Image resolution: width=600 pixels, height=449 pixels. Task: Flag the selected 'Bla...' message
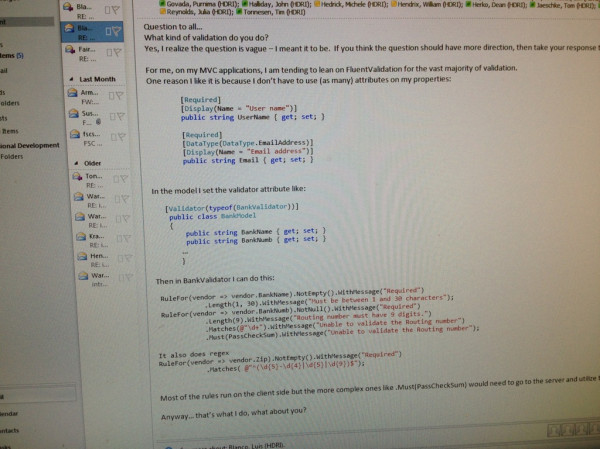pyautogui.click(x=116, y=31)
